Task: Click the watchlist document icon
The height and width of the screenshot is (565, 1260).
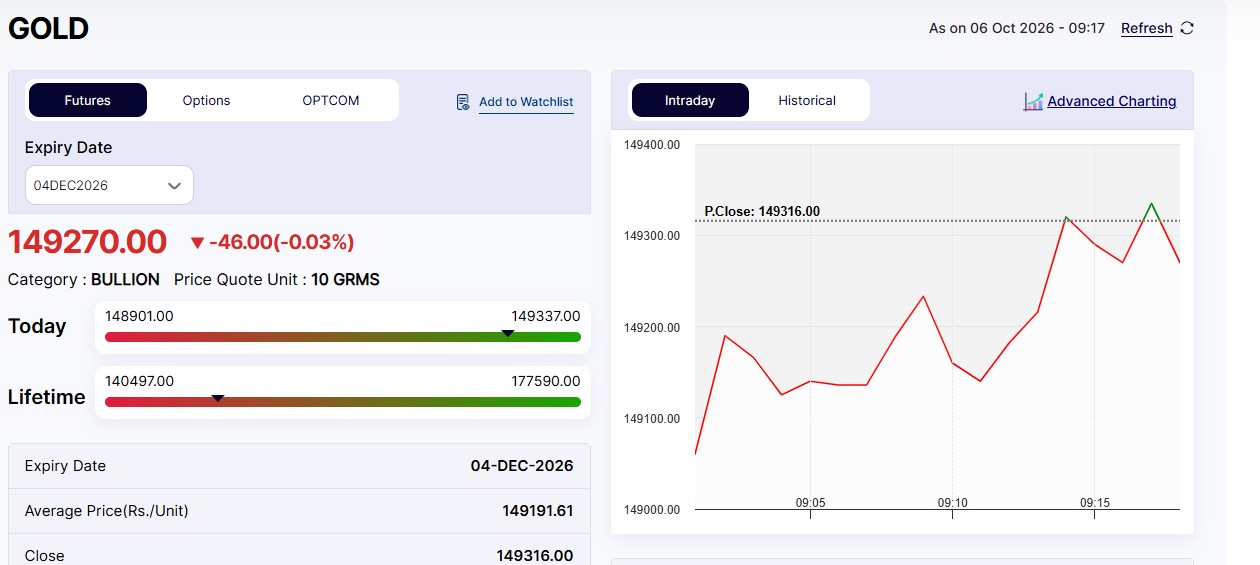Action: click(x=463, y=102)
